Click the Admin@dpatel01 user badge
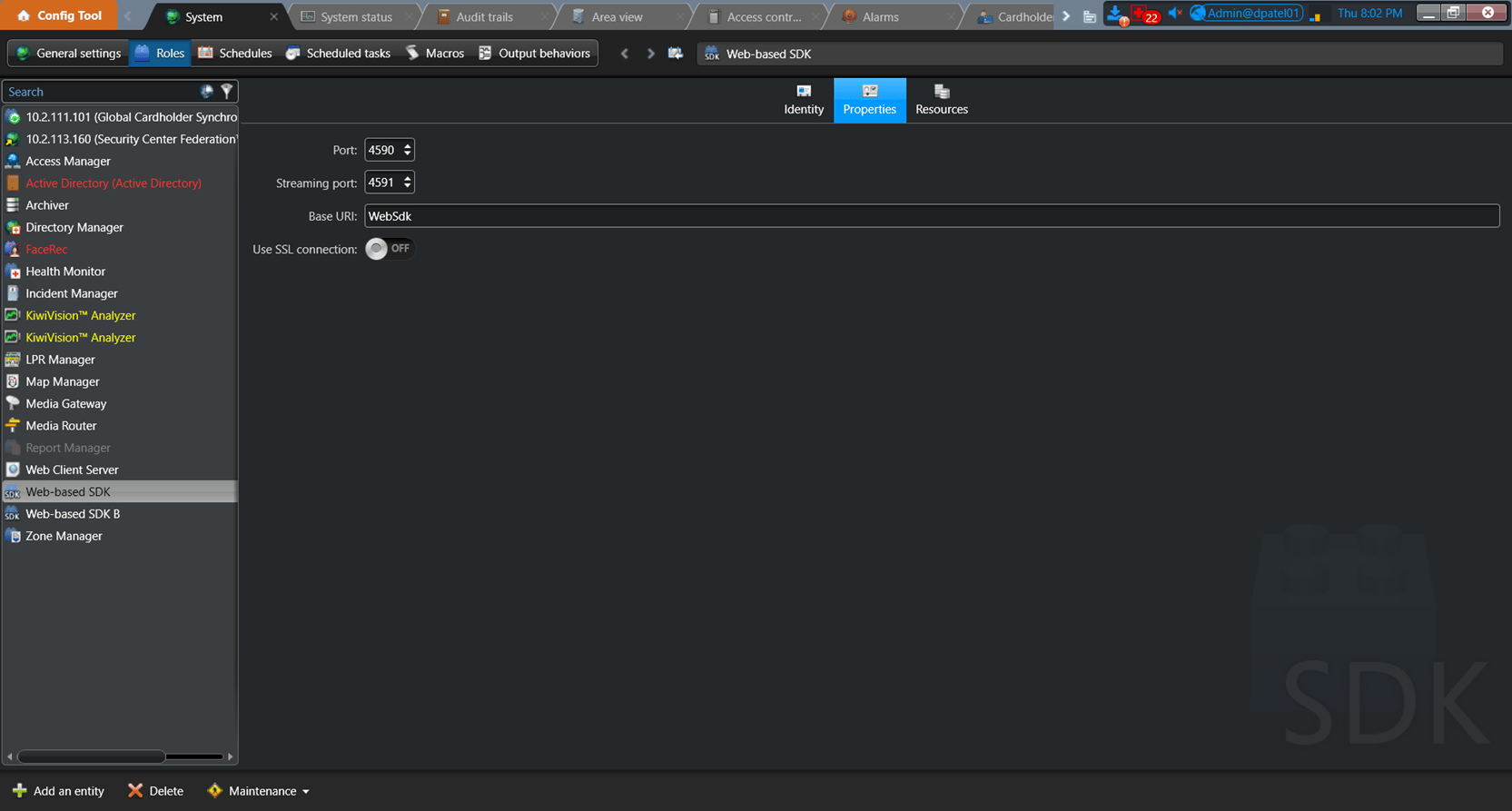This screenshot has width=1512, height=811. [1246, 13]
